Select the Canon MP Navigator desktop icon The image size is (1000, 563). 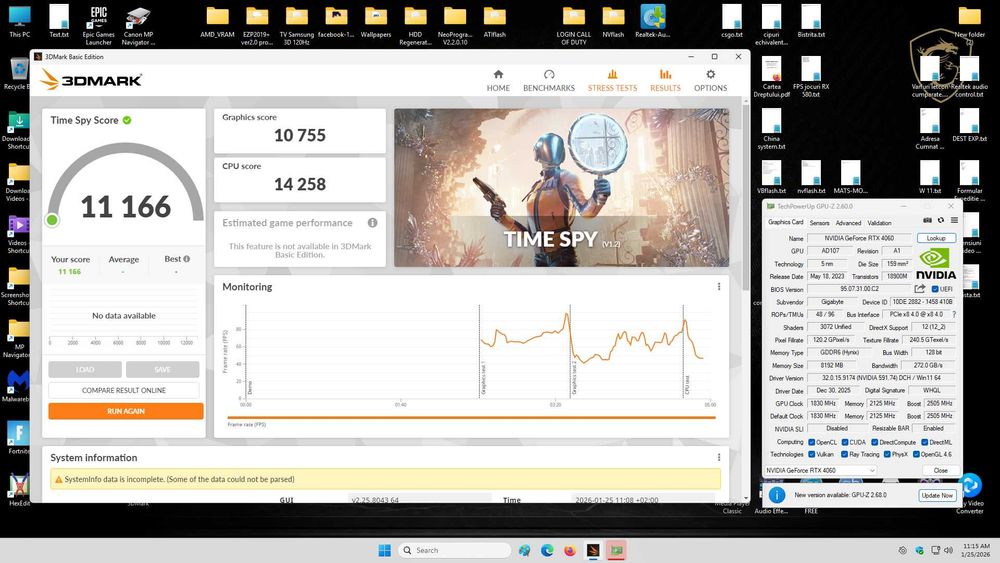(138, 26)
